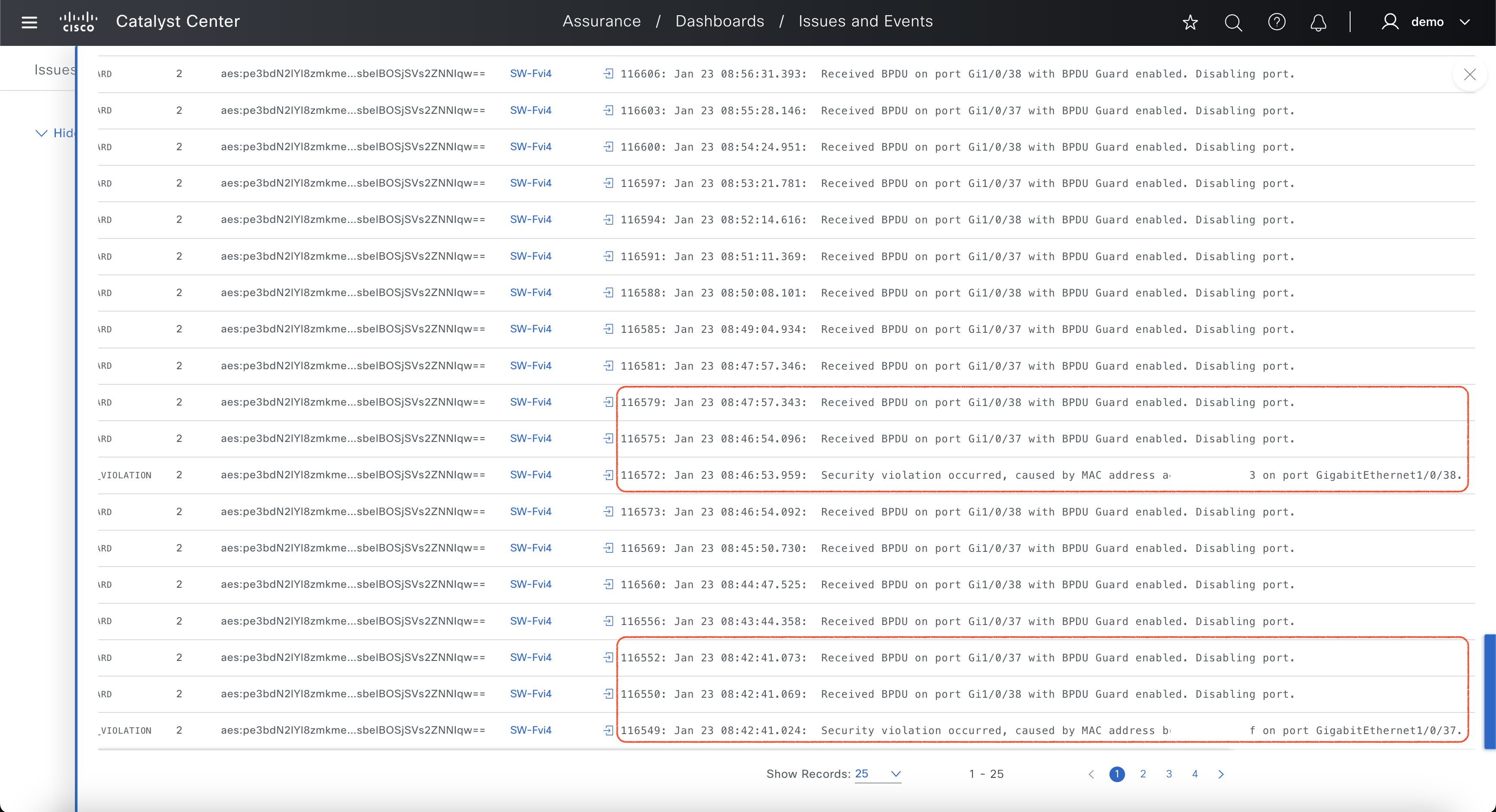Open detail icon for event 116588
The height and width of the screenshot is (812, 1496).
click(x=608, y=293)
